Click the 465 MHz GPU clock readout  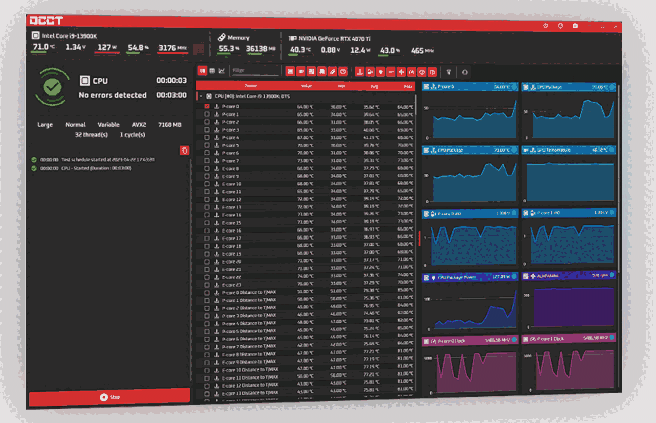click(x=422, y=51)
